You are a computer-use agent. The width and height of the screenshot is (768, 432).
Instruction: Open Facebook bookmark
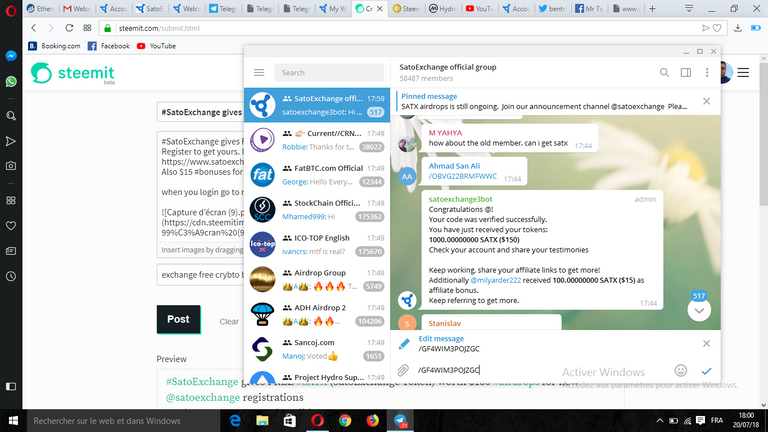[108, 46]
